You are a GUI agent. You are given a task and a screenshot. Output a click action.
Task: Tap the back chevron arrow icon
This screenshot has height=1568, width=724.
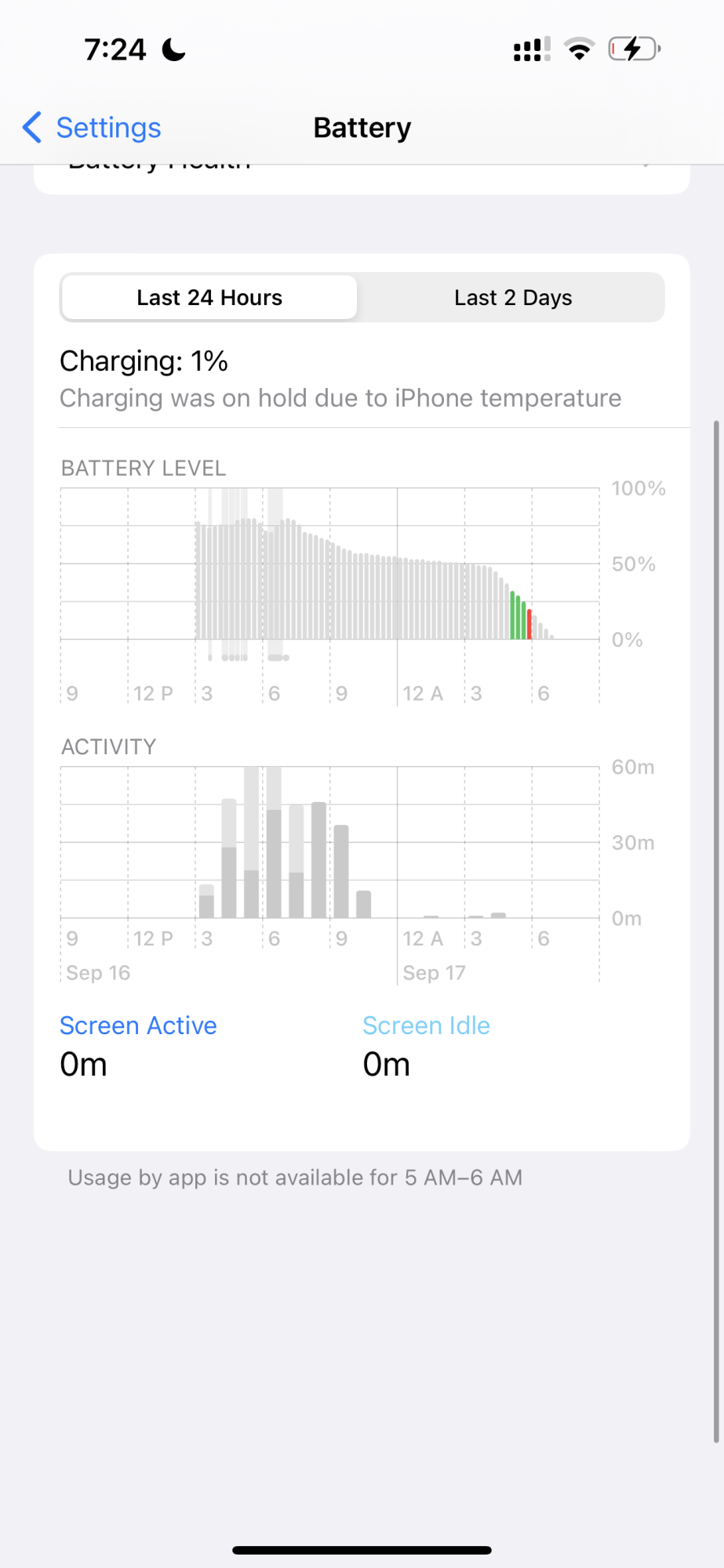pyautogui.click(x=32, y=127)
